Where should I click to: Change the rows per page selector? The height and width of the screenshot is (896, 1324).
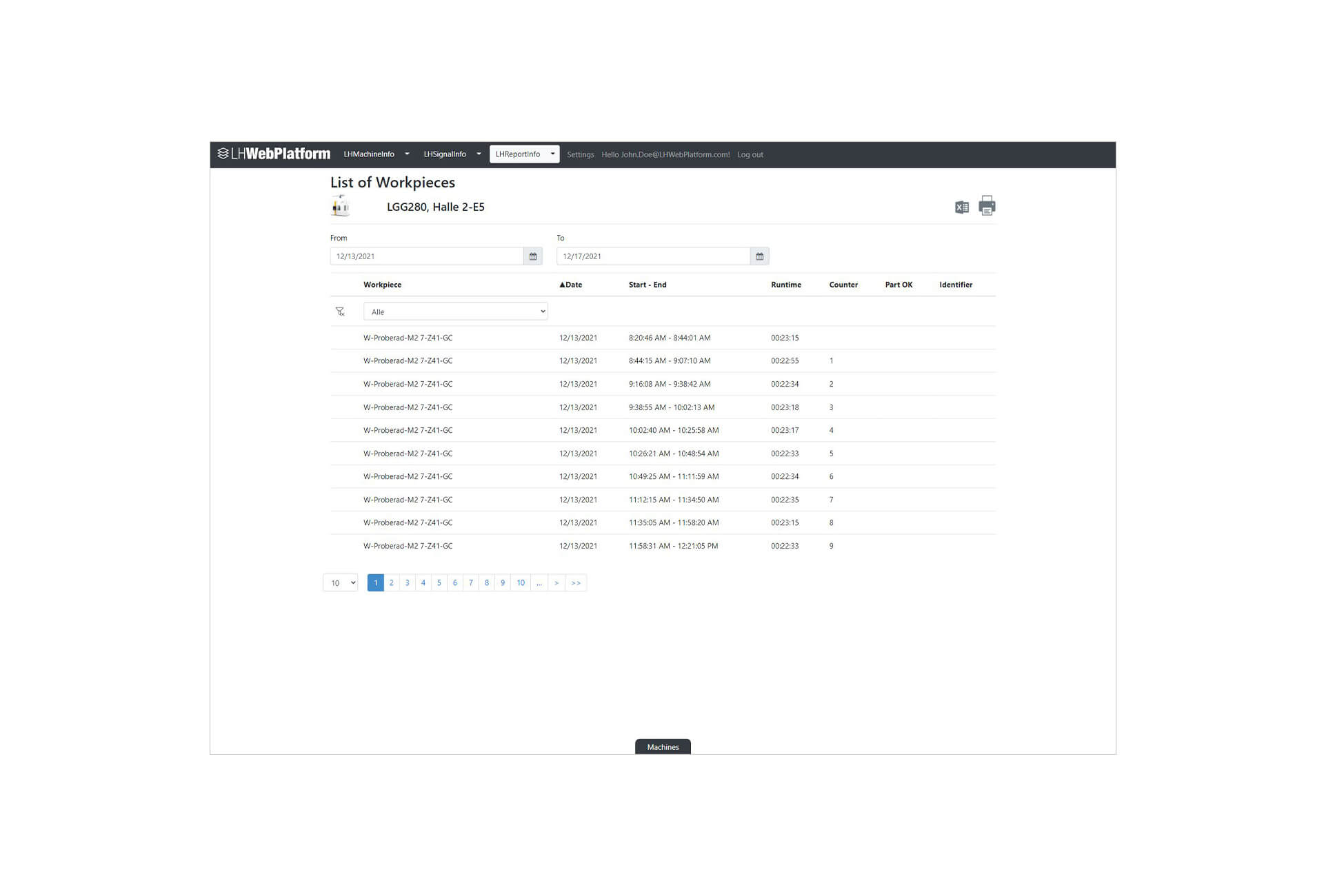pyautogui.click(x=341, y=583)
